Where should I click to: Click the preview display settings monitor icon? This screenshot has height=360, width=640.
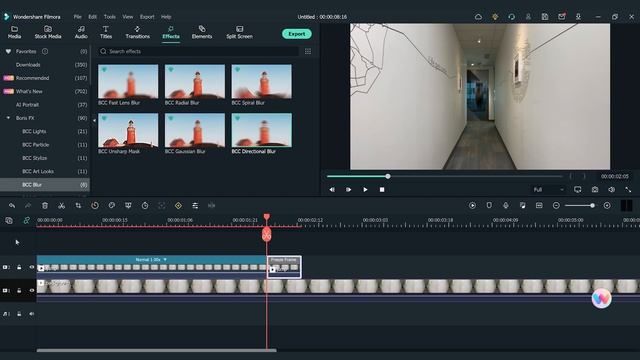578,190
